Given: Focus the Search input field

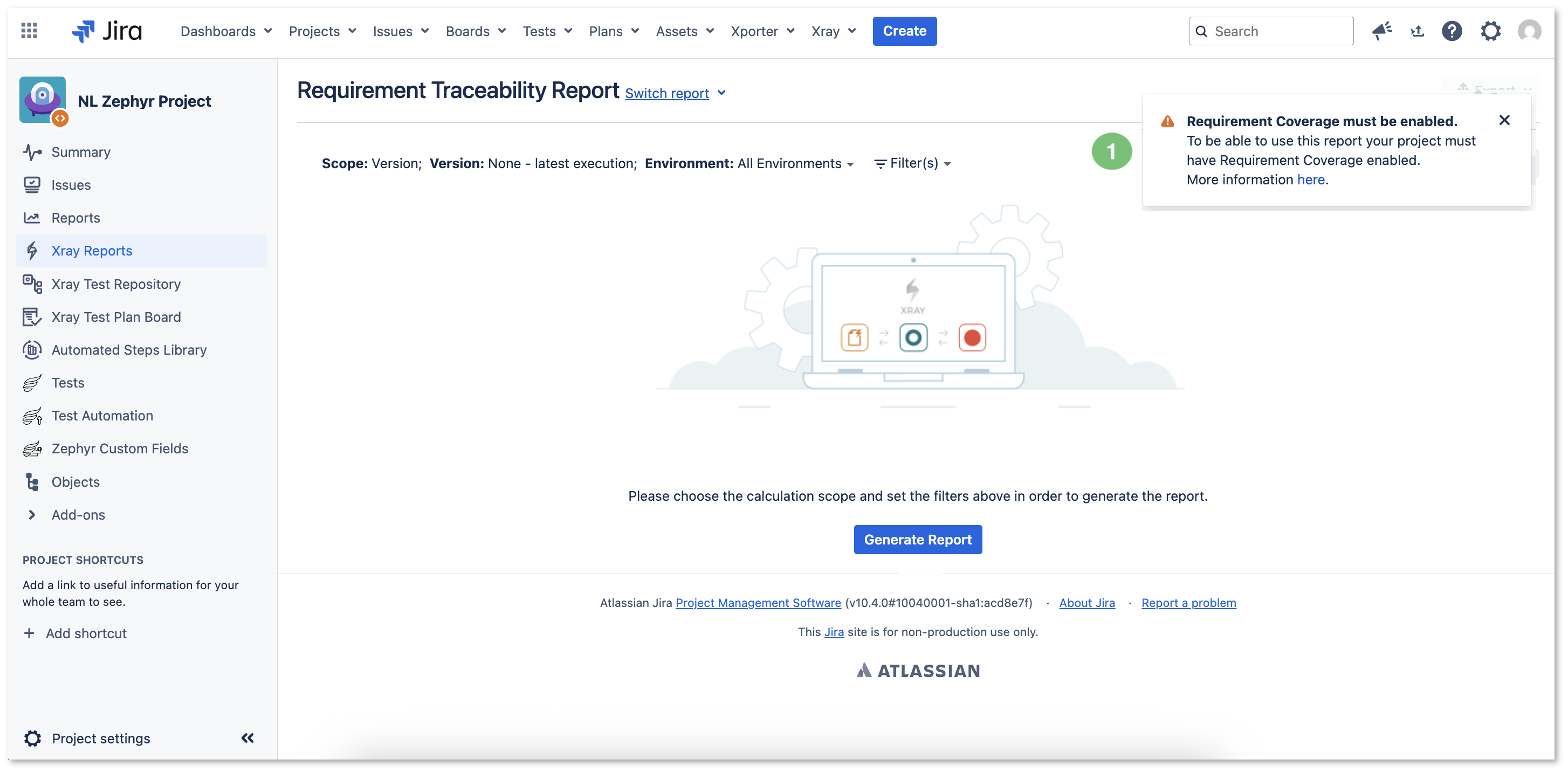Looking at the screenshot, I should pos(1270,31).
